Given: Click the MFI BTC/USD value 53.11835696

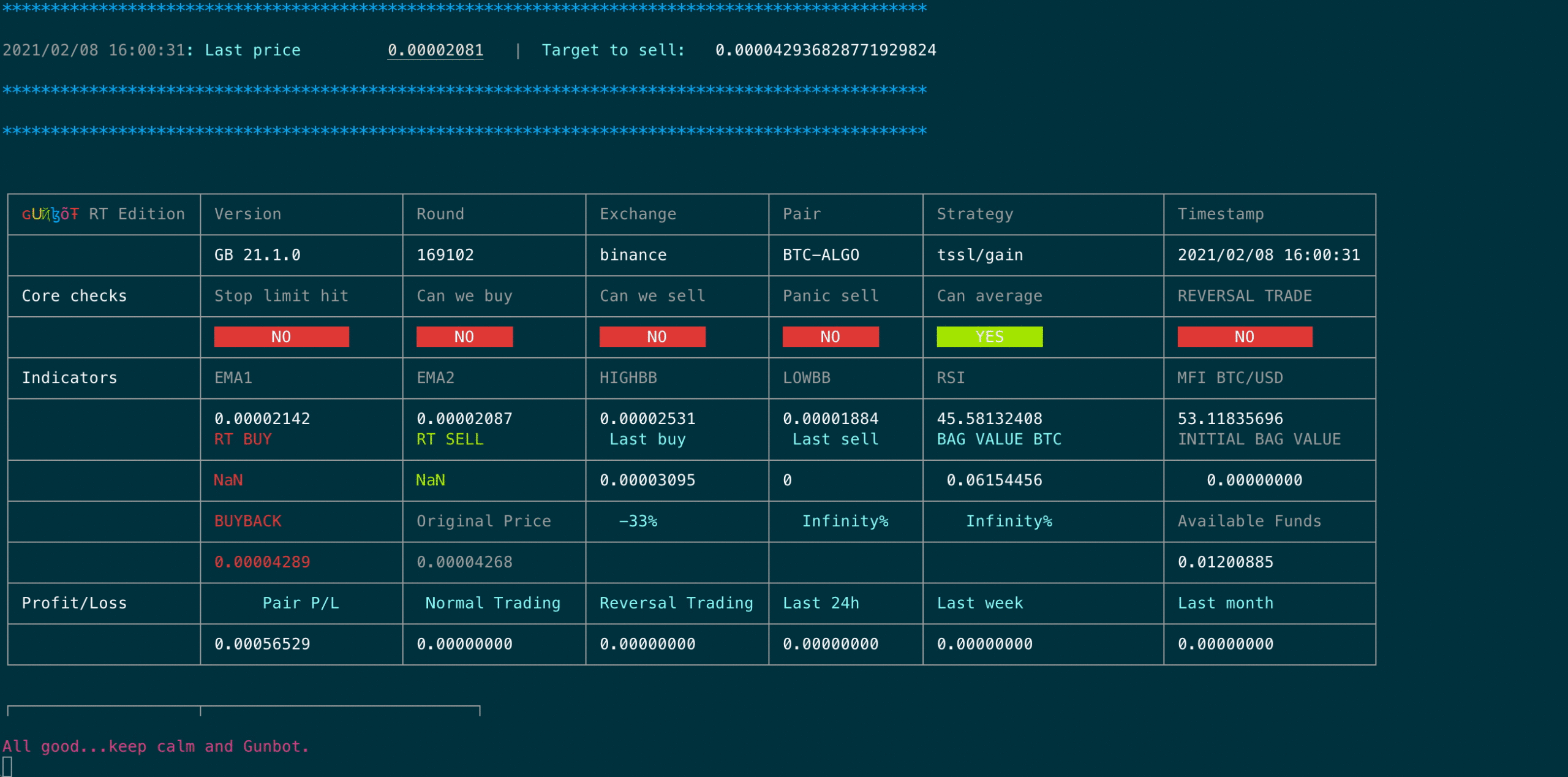Looking at the screenshot, I should [1230, 419].
